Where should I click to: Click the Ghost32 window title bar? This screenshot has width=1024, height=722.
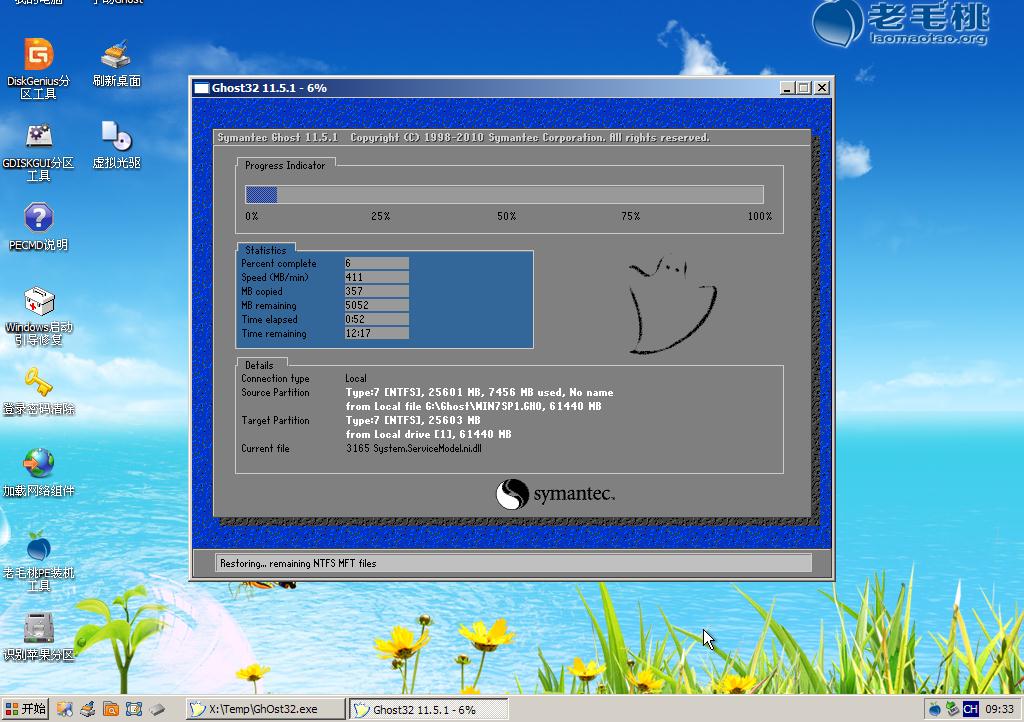pos(480,88)
